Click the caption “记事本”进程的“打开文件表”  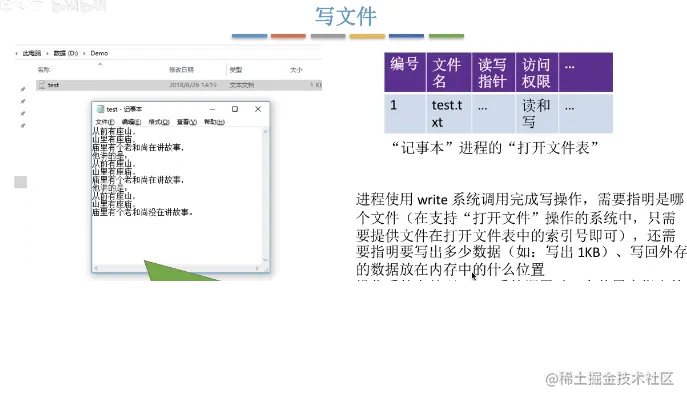click(x=495, y=148)
